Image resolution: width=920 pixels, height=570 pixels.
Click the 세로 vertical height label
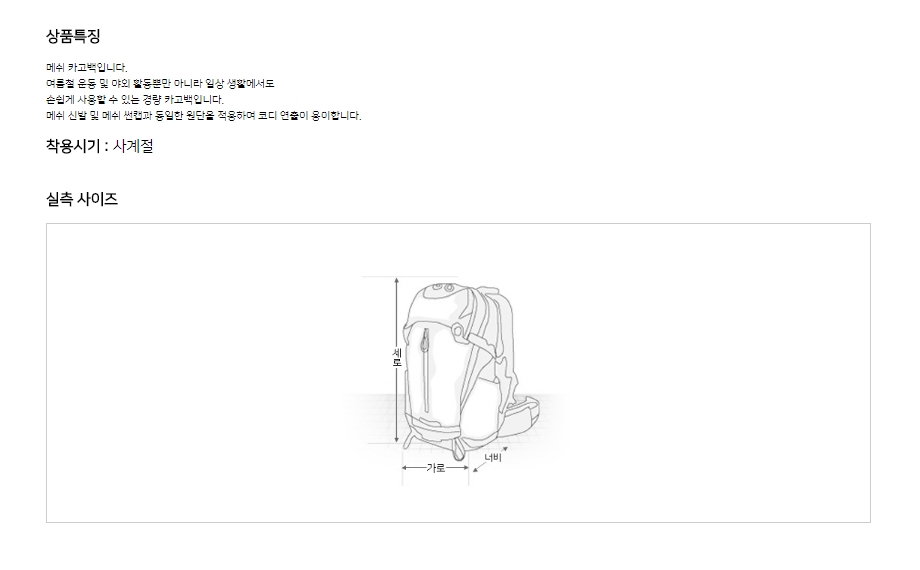coord(397,357)
